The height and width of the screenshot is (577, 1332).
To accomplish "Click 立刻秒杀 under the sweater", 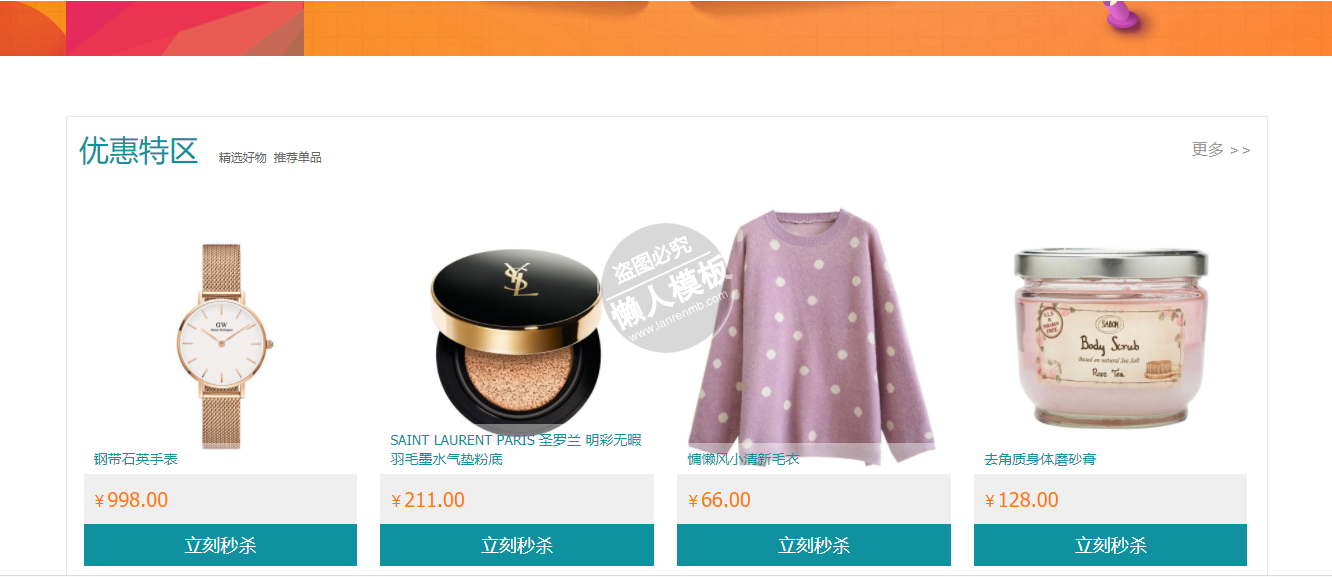I will 814,545.
